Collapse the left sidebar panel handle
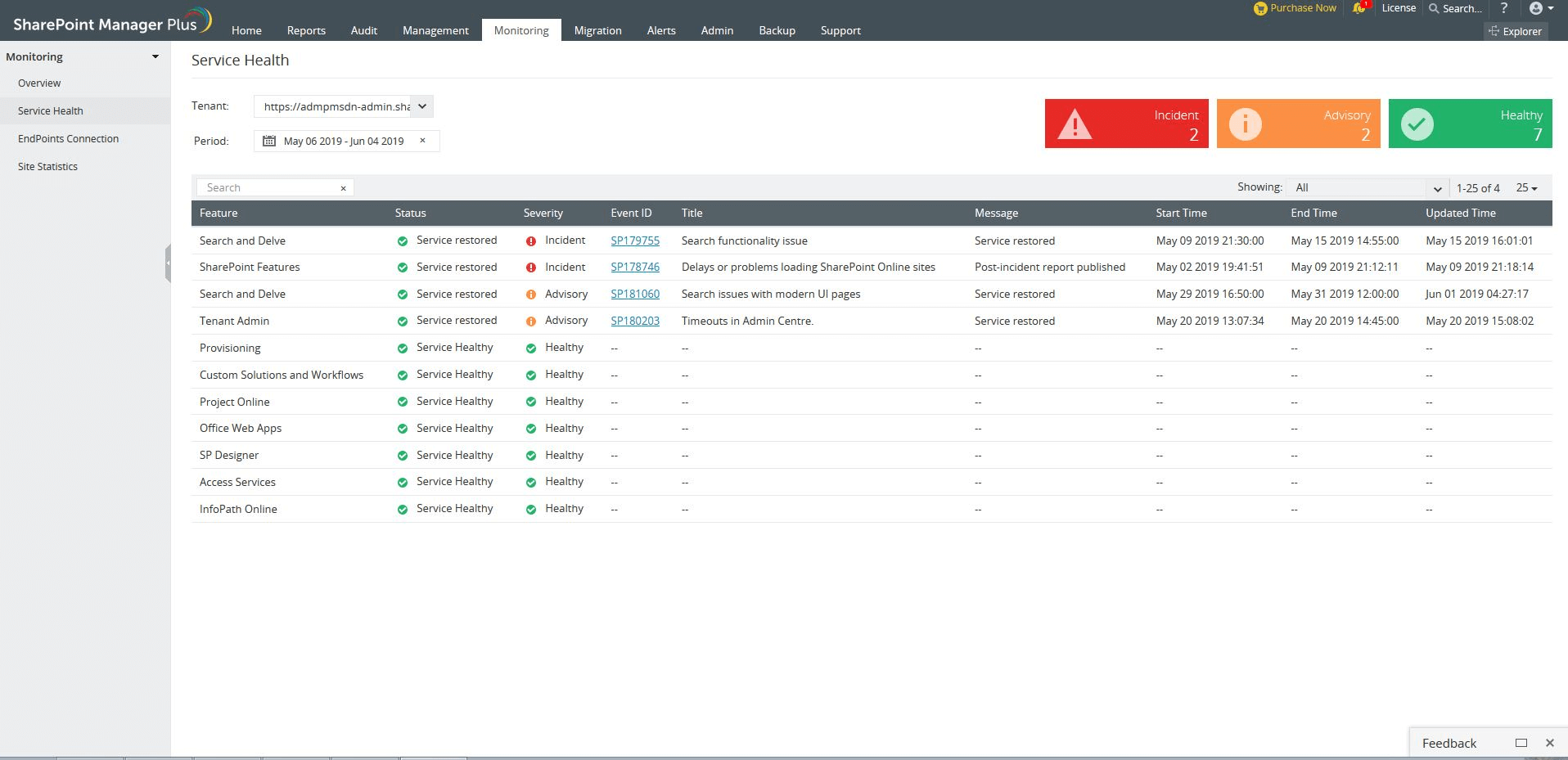Screen dimensions: 1568x760 point(168,263)
